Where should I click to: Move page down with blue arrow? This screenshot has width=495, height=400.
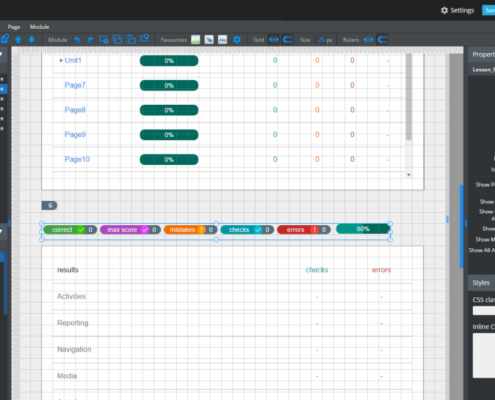[x=32, y=40]
